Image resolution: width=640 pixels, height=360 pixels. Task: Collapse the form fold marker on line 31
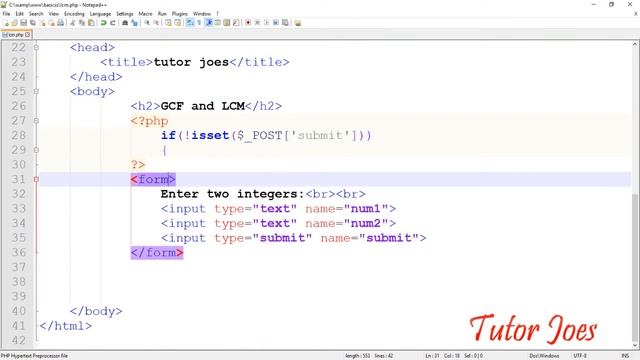point(36,179)
